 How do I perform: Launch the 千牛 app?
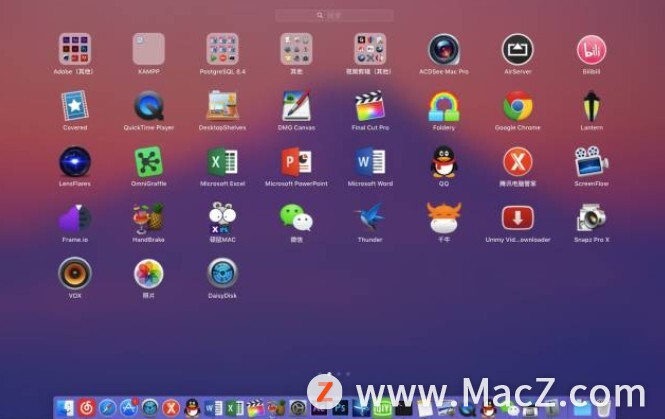pos(444,218)
